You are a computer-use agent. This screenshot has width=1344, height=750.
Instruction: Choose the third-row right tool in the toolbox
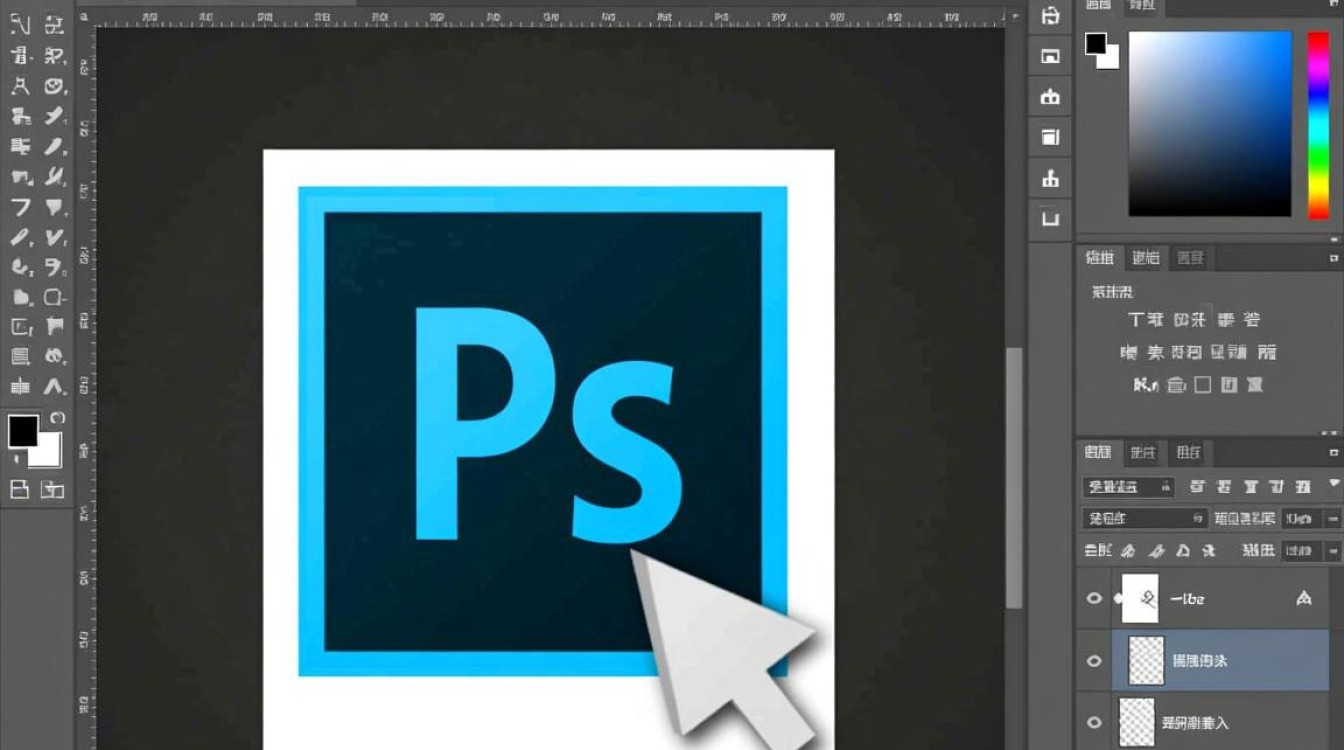(x=54, y=86)
